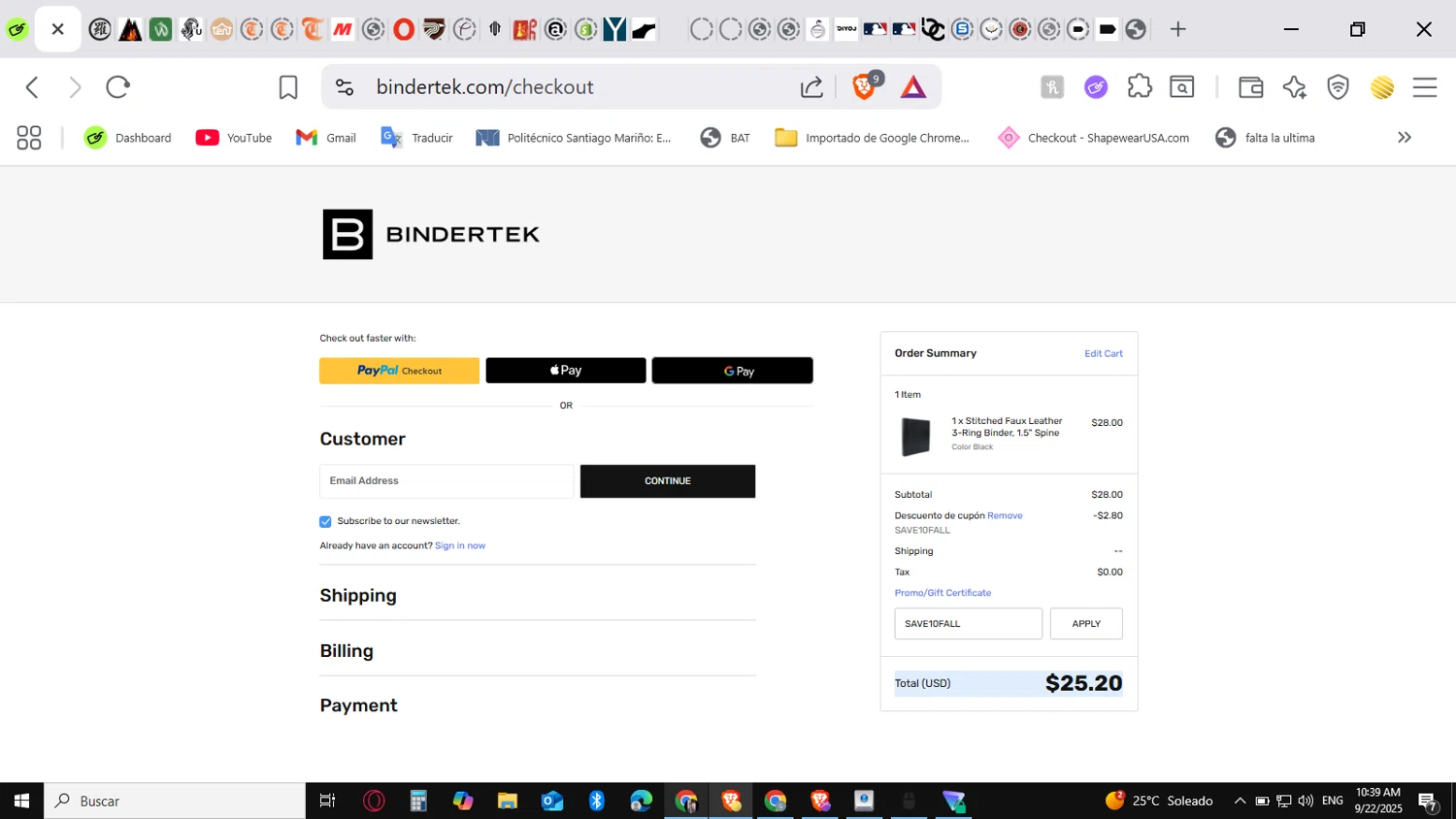Bookmark this page with the bookmark icon
The width and height of the screenshot is (1456, 819).
coord(288,87)
